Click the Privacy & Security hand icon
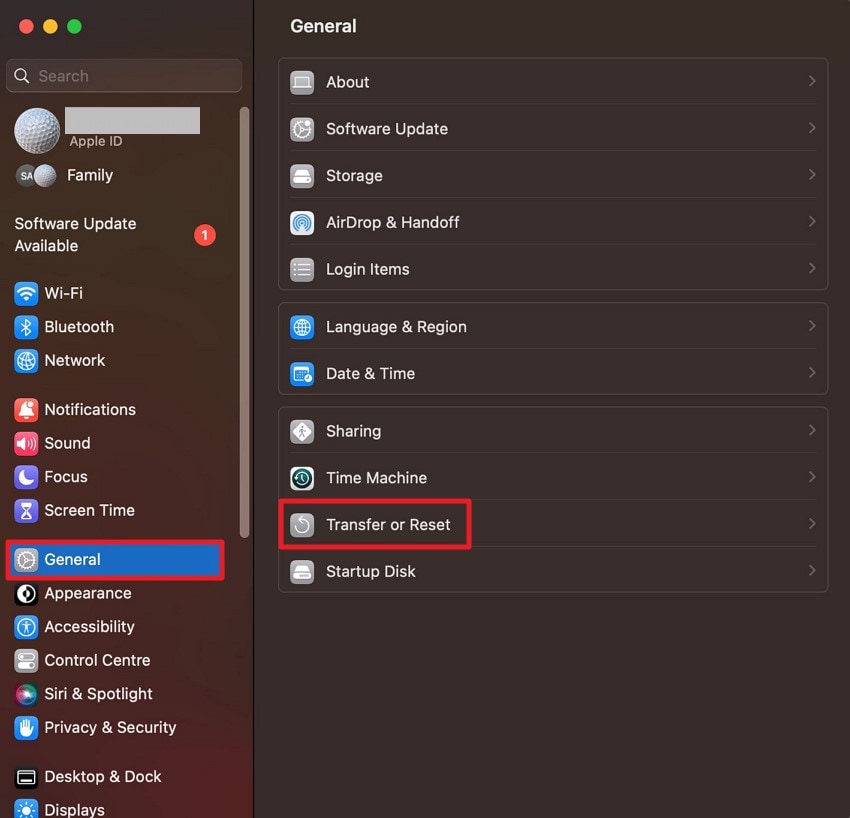The height and width of the screenshot is (818, 850). 26,728
